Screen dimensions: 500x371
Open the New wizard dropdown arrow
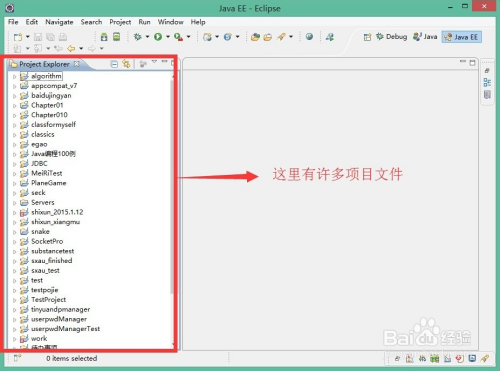[x=28, y=37]
